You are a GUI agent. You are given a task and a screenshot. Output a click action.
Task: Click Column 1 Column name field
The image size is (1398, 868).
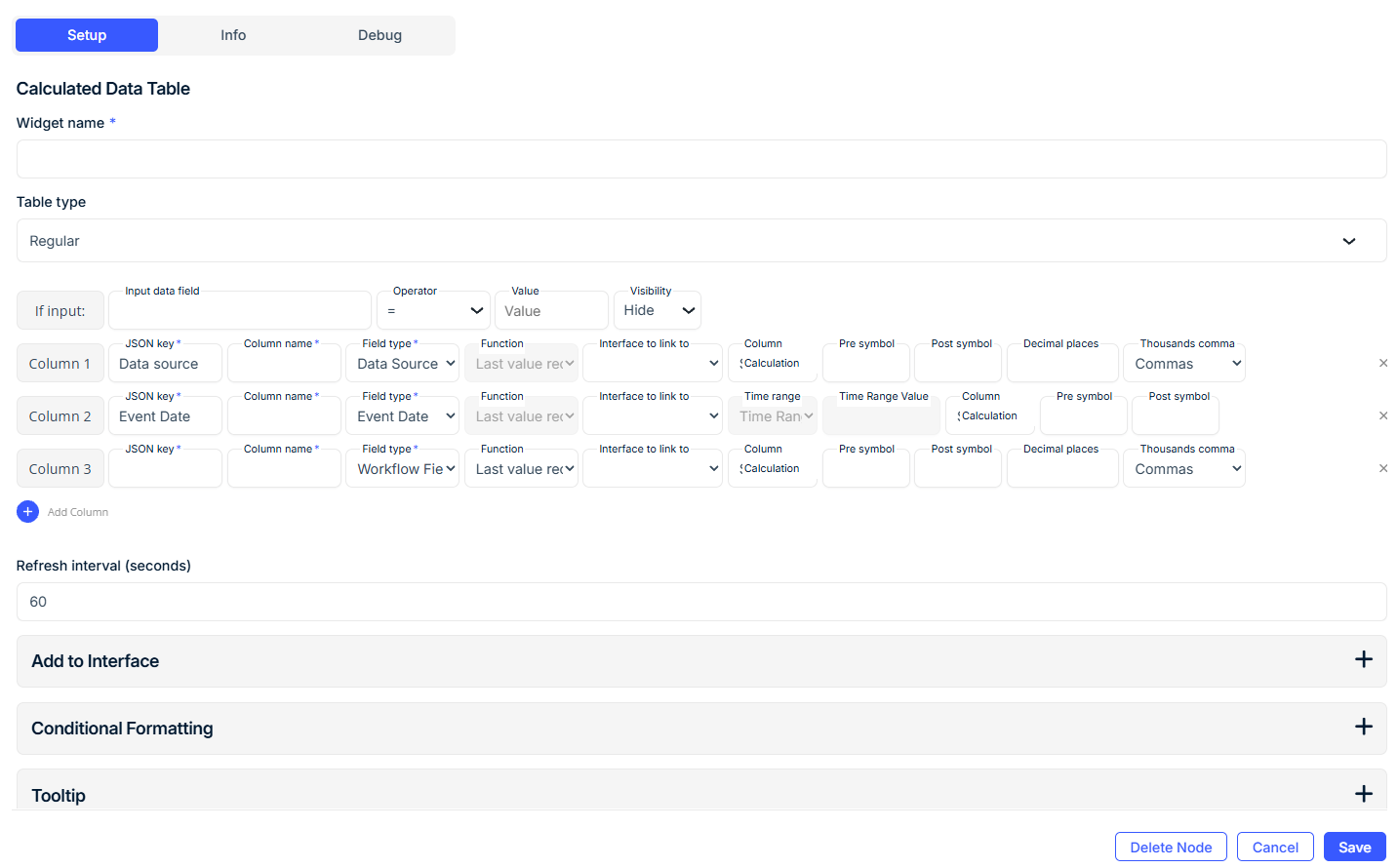[x=284, y=363]
